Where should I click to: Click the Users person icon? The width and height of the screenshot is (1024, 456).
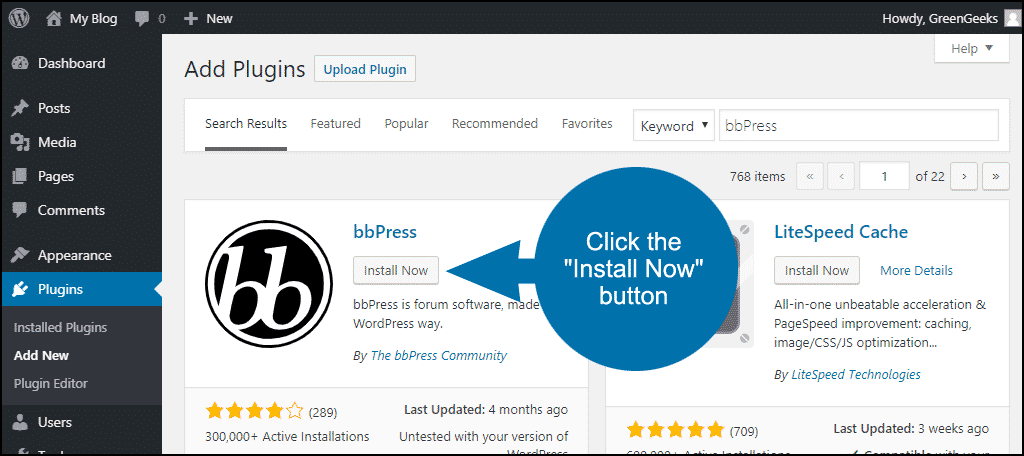click(x=21, y=423)
